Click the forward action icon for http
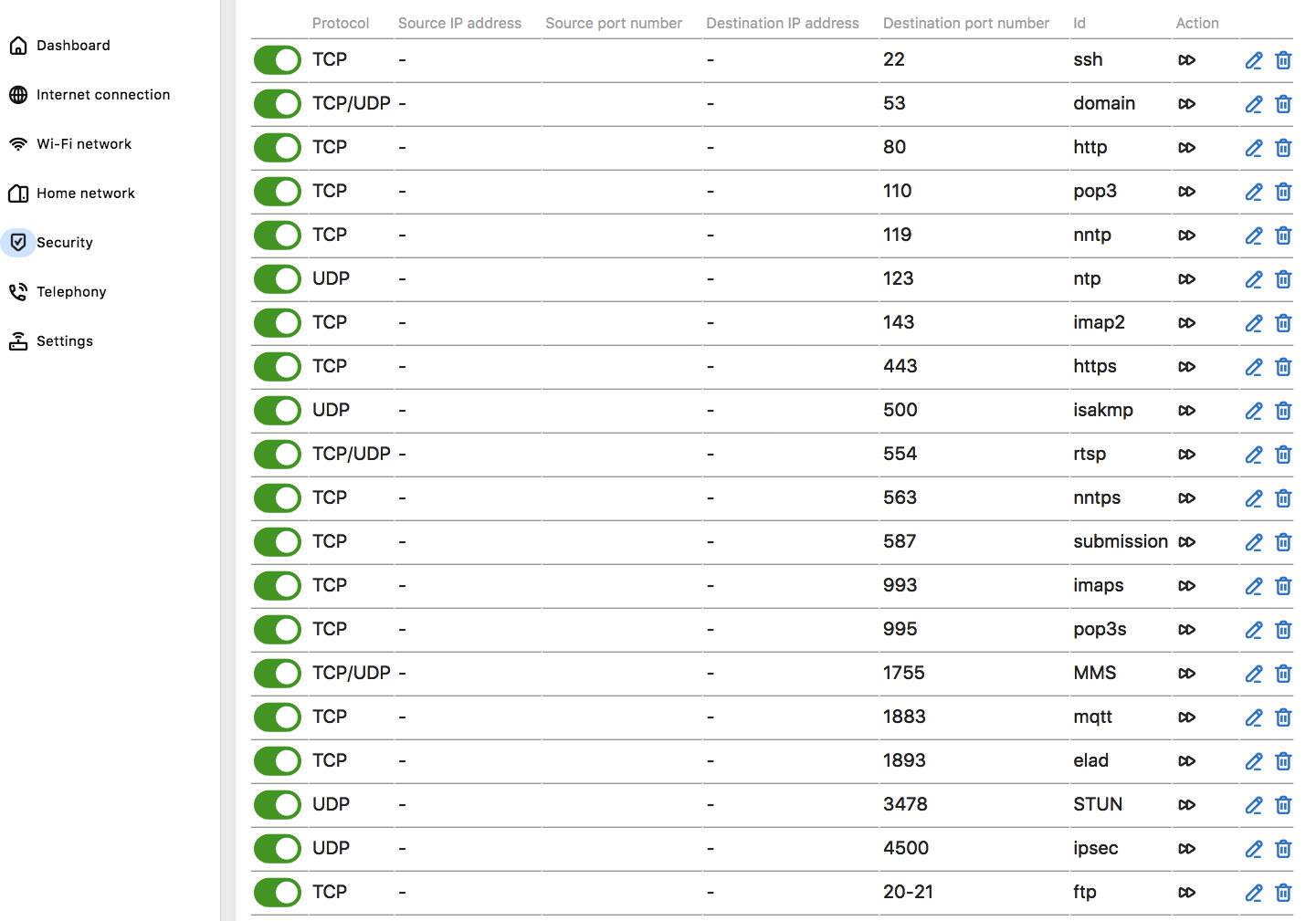The image size is (1316, 921). [x=1187, y=148]
